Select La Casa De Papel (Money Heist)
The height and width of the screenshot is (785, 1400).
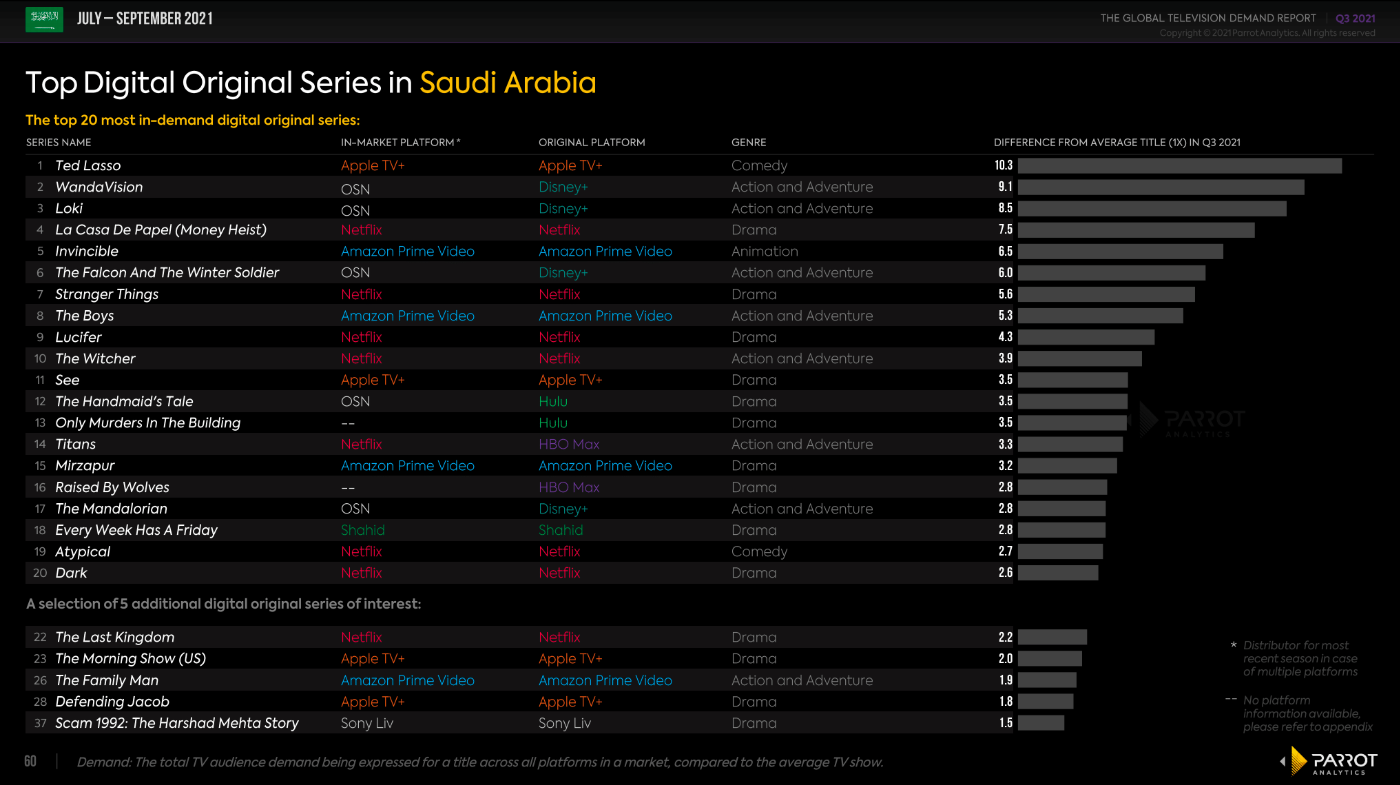tap(161, 230)
